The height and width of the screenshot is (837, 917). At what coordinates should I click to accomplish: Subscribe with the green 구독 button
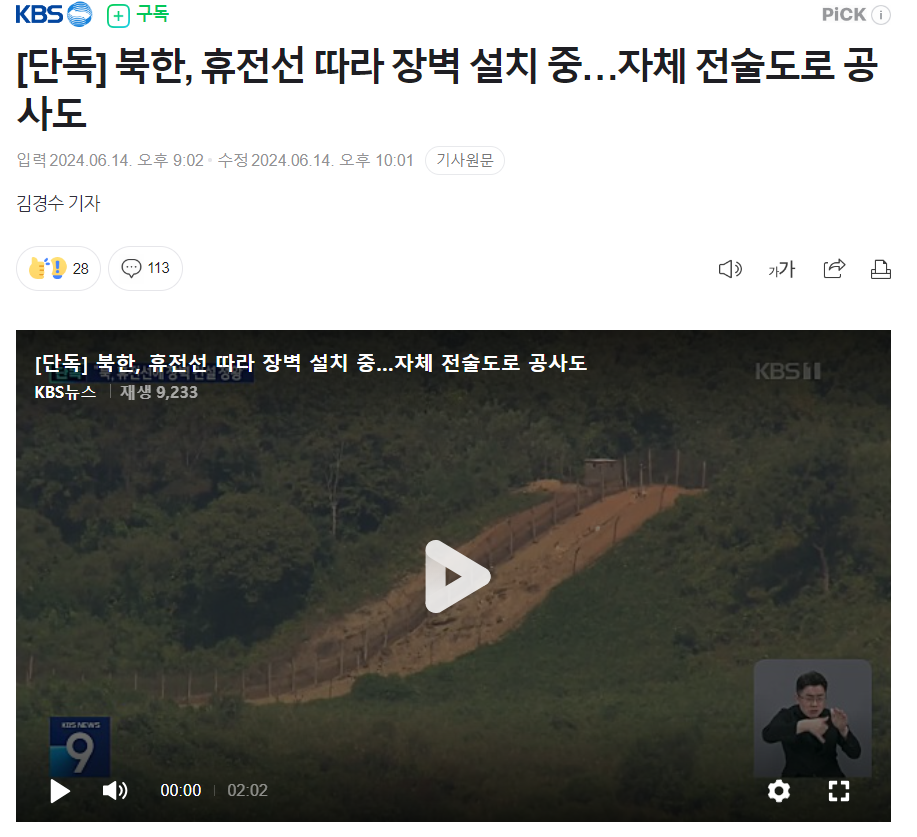(138, 15)
